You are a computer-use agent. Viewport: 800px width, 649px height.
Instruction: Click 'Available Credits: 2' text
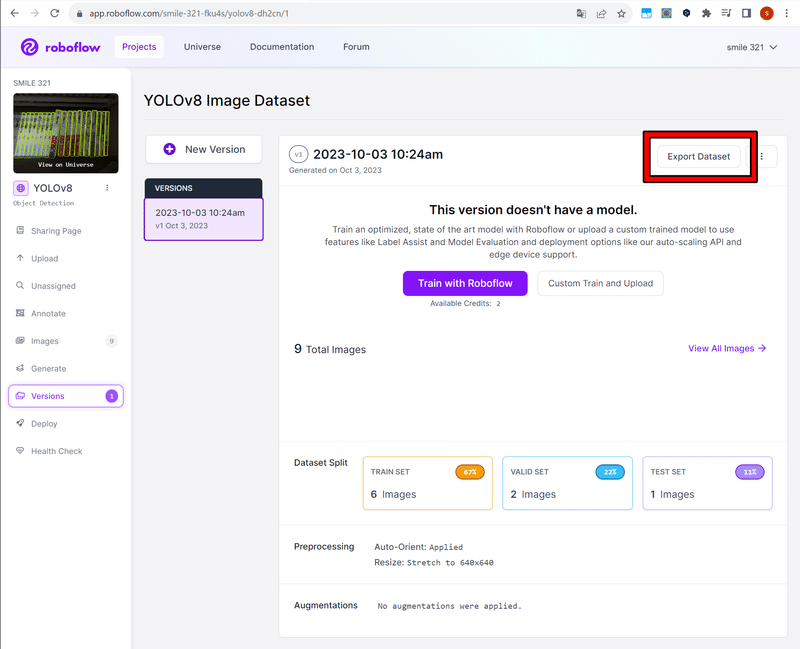(465, 304)
